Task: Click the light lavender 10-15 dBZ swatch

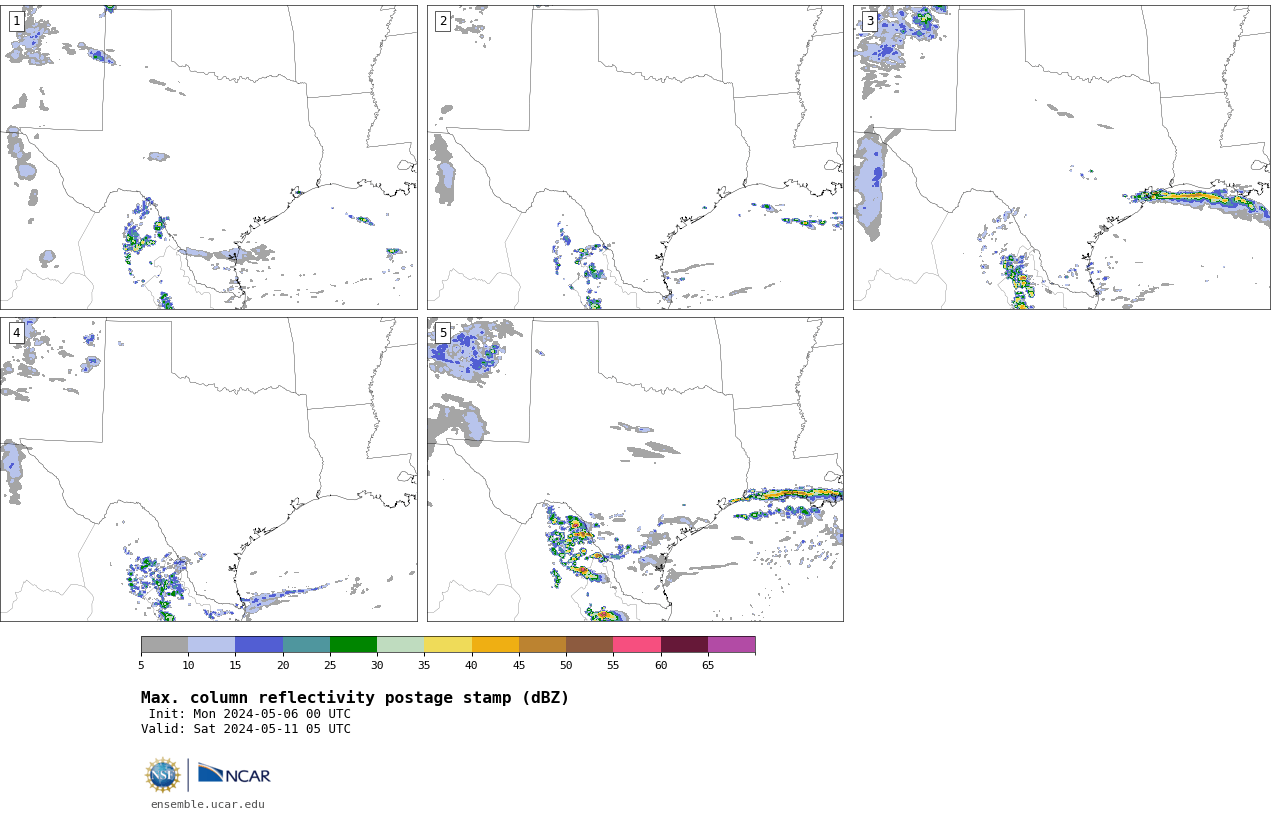Action: [211, 644]
